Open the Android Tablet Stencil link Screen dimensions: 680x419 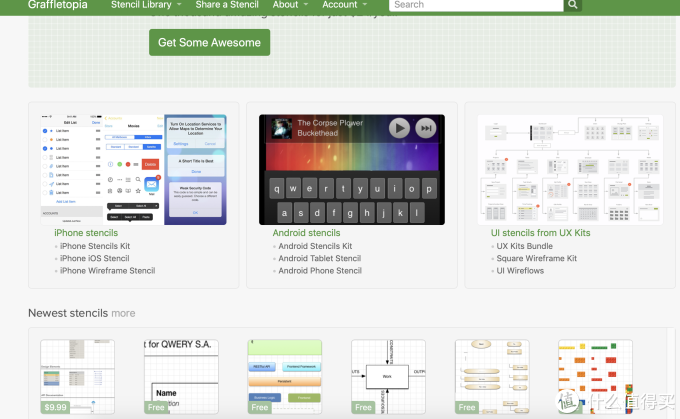click(319, 258)
